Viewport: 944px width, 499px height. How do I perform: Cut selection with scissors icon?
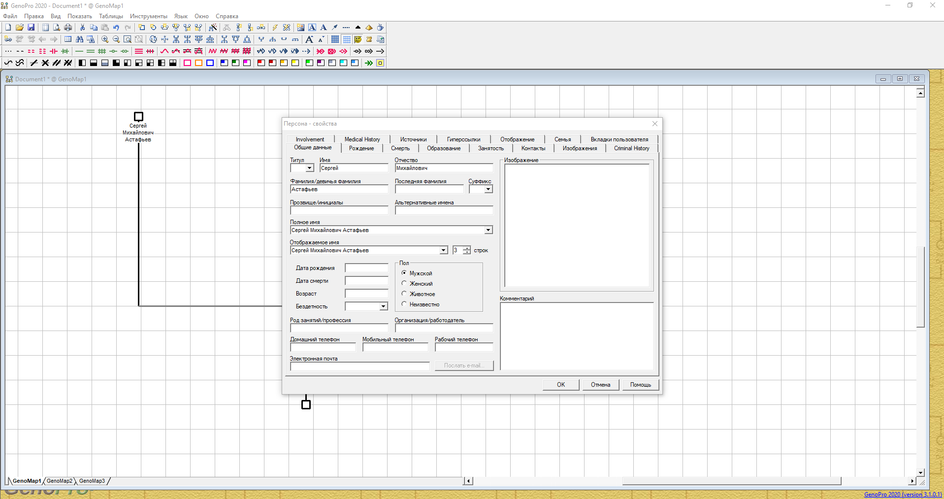[82, 27]
